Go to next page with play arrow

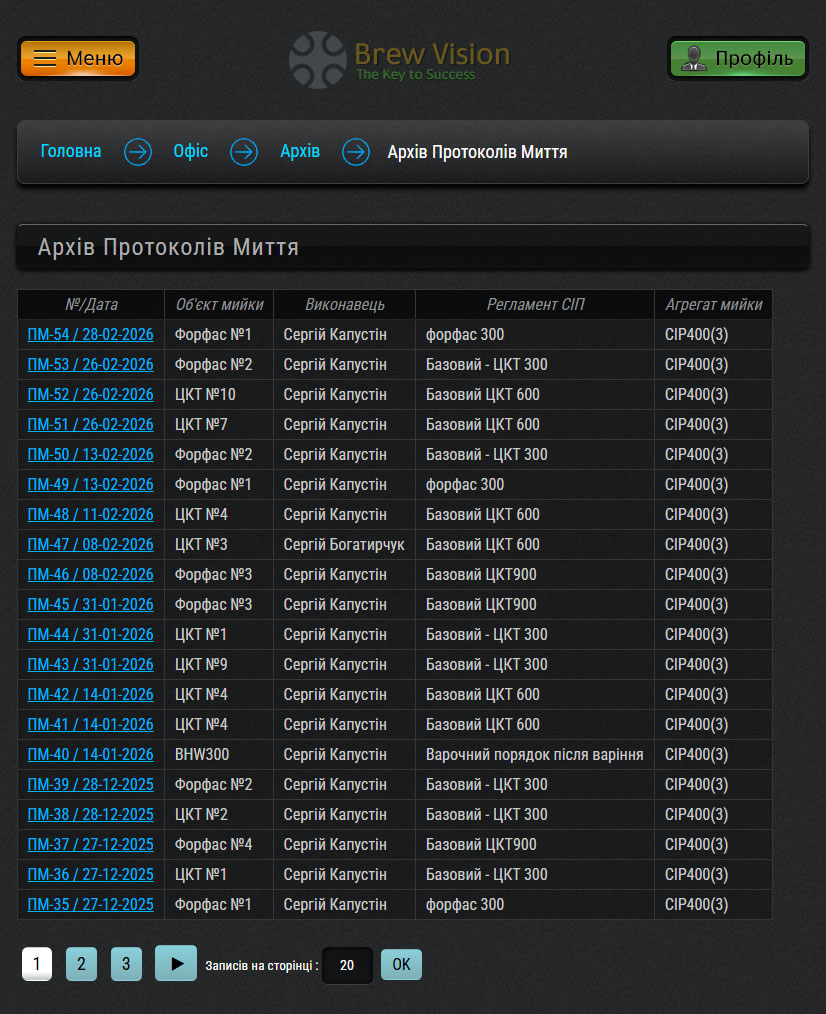tap(176, 964)
